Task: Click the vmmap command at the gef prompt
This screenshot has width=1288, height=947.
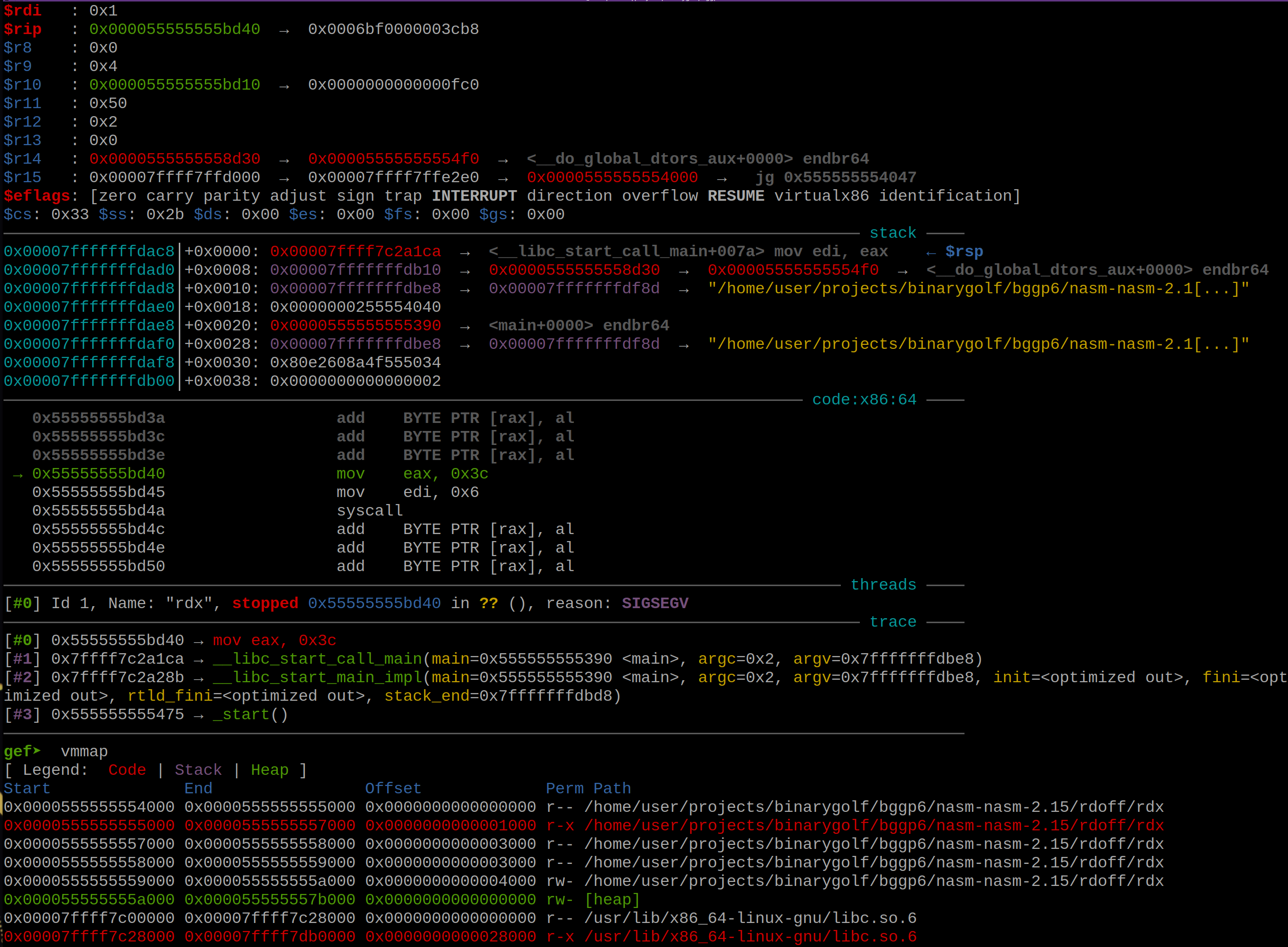Action: [84, 751]
